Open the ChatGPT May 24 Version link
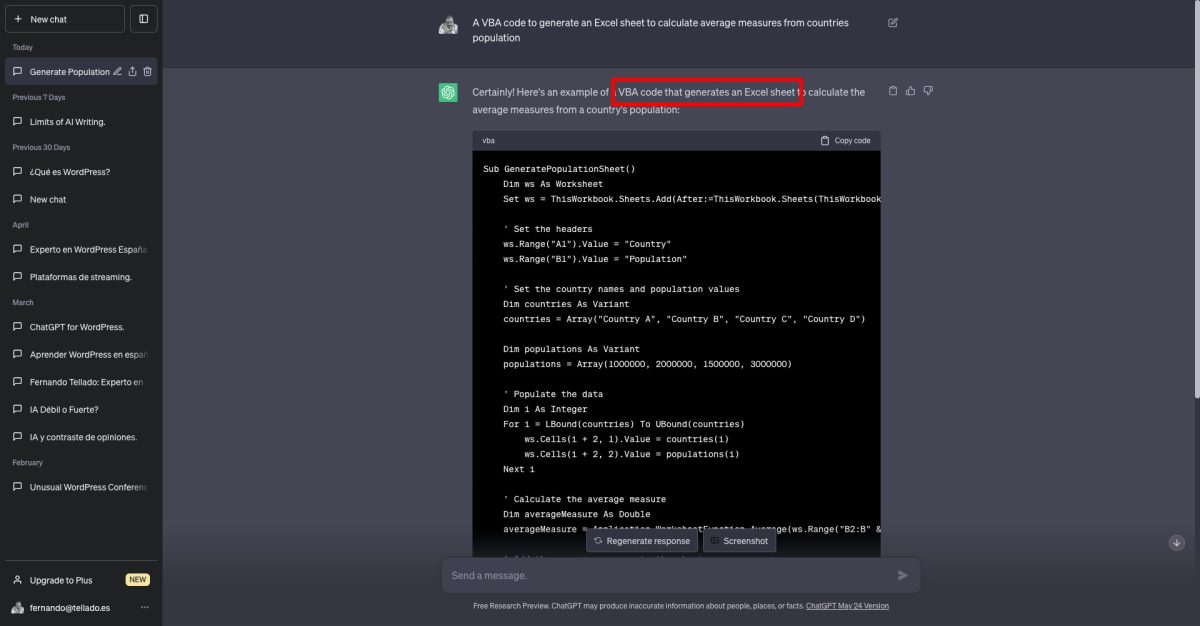 coord(847,606)
